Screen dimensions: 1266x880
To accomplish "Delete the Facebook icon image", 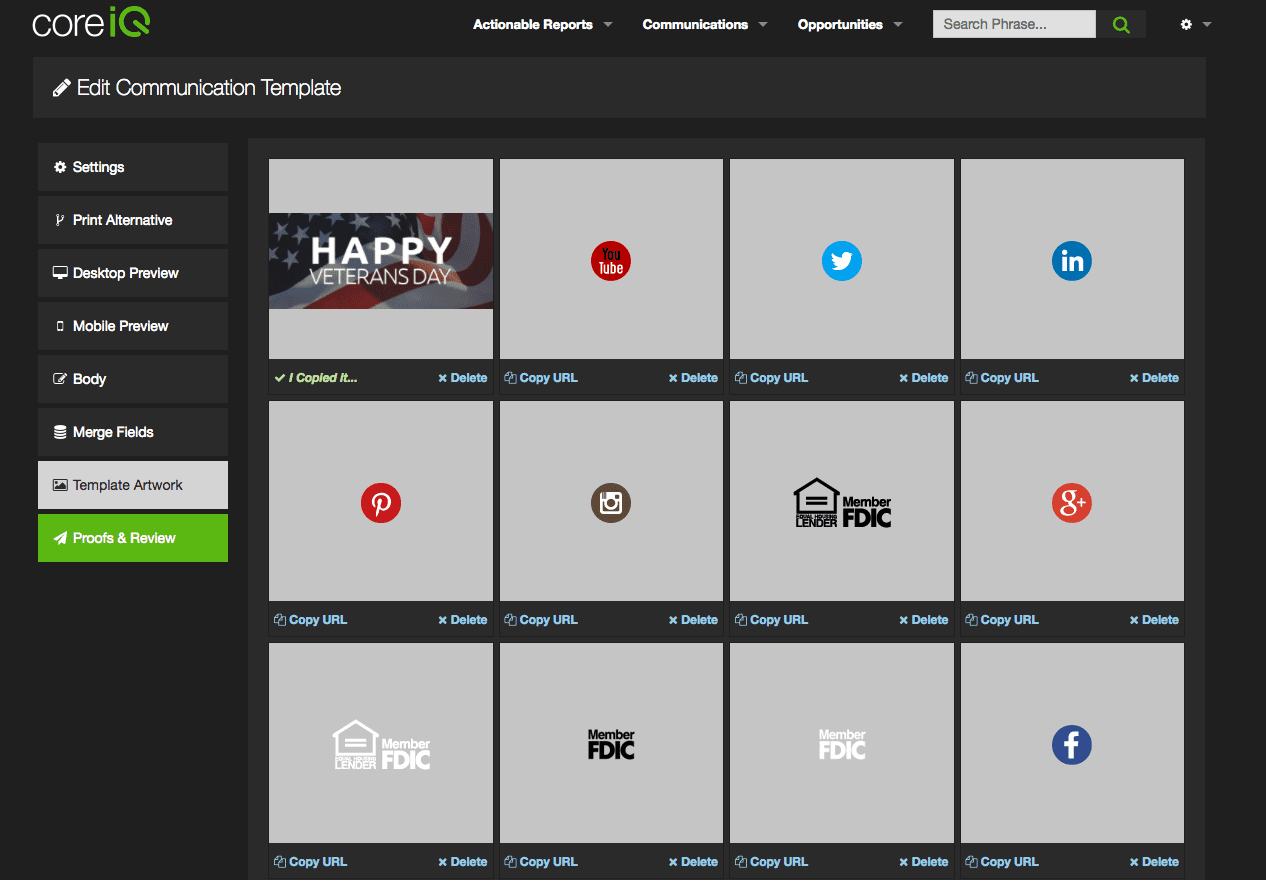I will point(1154,862).
